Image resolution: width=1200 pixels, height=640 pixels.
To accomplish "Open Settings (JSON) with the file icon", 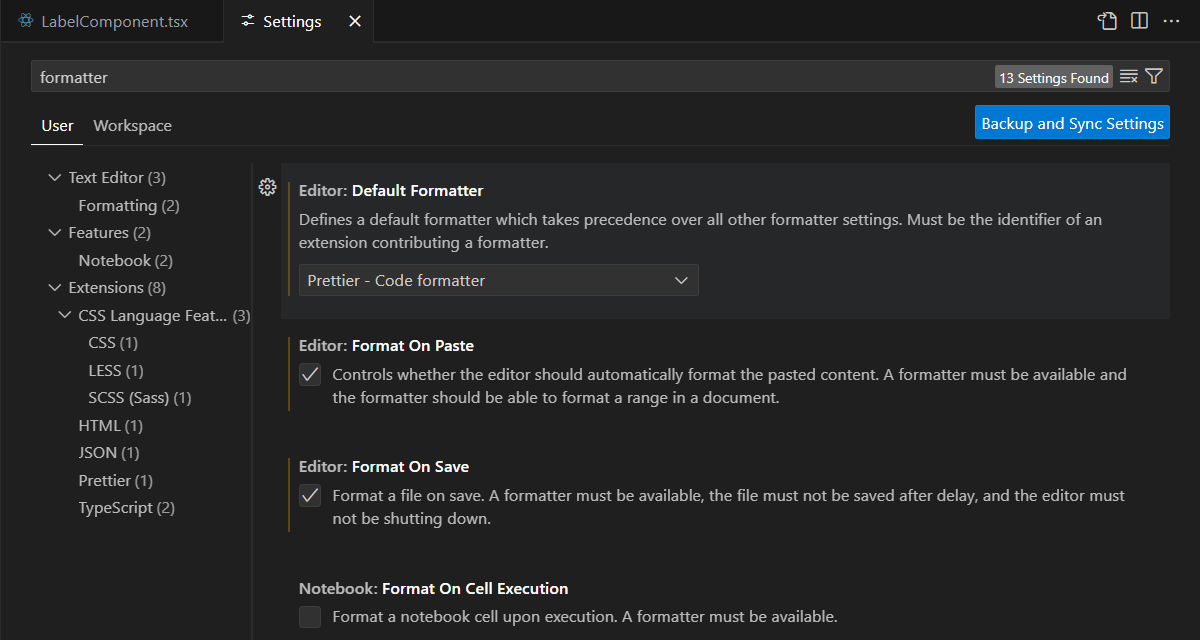I will [x=1107, y=20].
